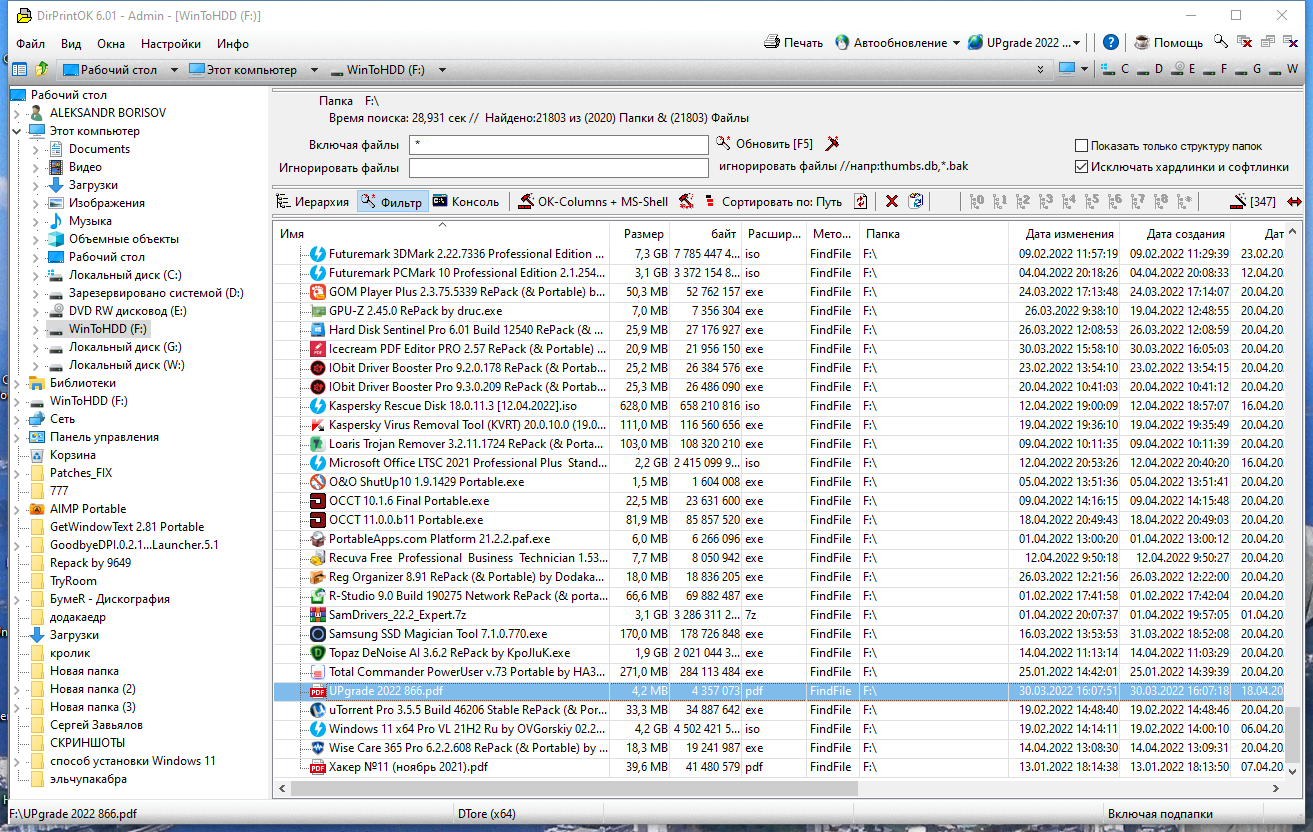
Task: Click the red X delete icon in filter toolbar
Action: click(x=892, y=201)
